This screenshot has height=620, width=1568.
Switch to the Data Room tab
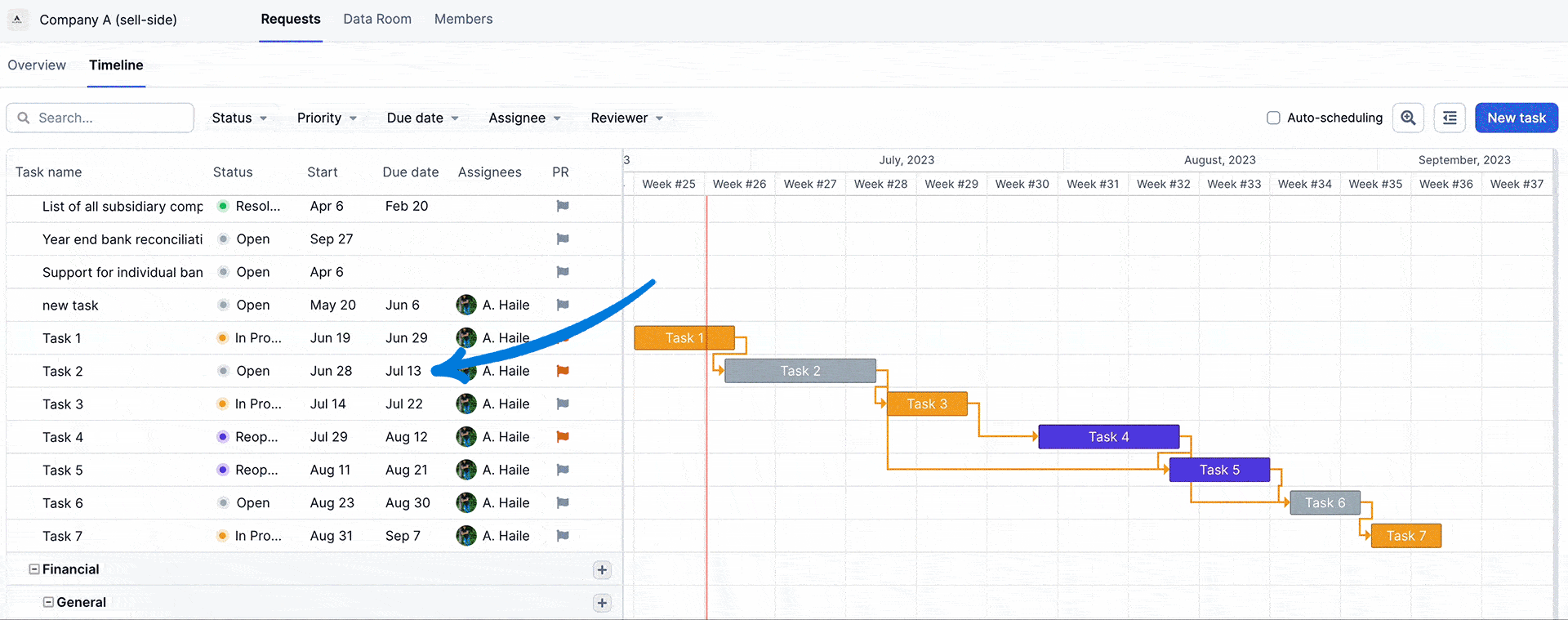tap(377, 19)
